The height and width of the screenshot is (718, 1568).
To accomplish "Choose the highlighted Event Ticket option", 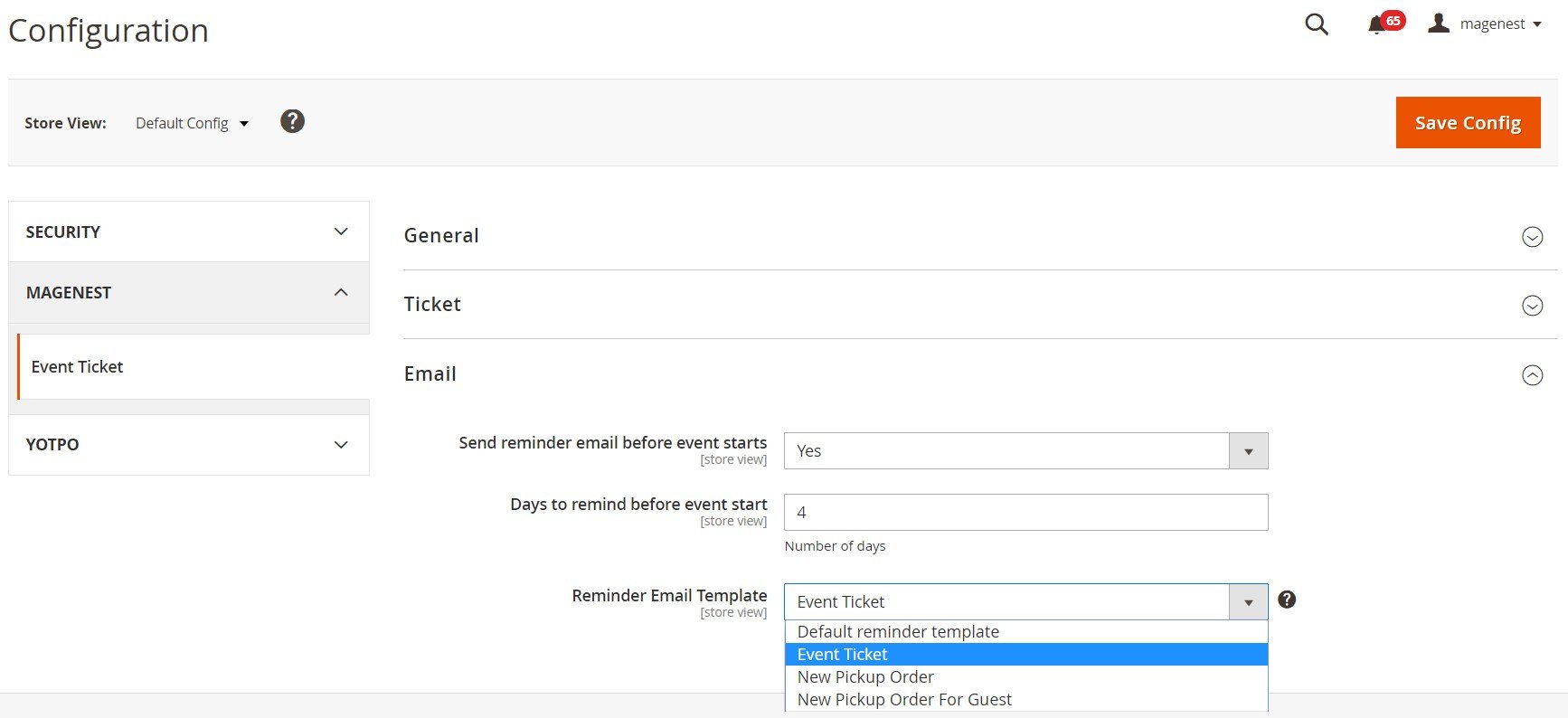I will 1025,654.
